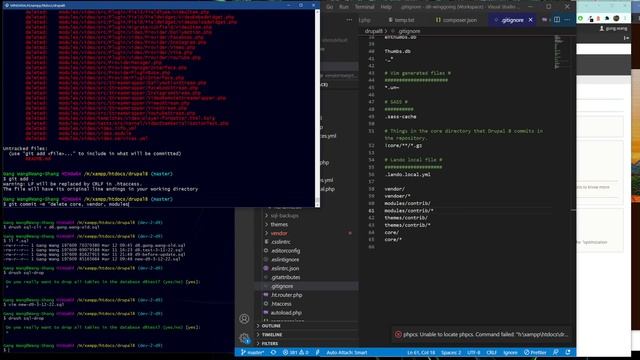640x360 pixels.
Task: Click the editor minimap
Action: [x=560, y=52]
